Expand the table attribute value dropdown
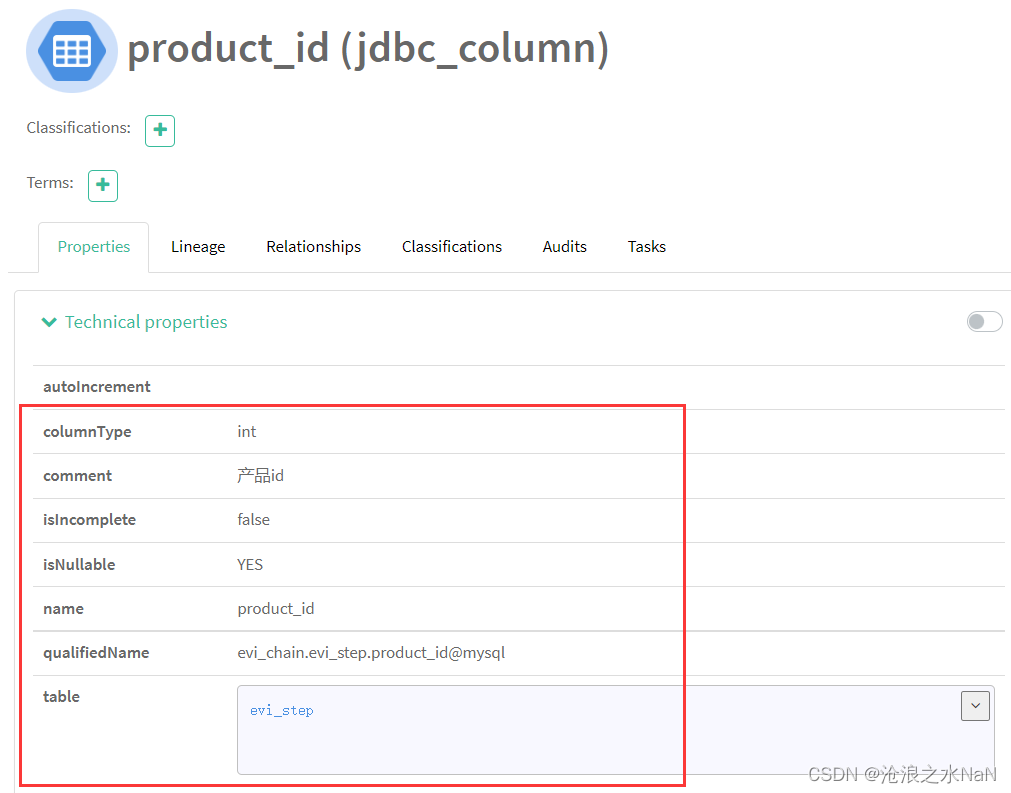This screenshot has width=1011, height=793. 975,705
